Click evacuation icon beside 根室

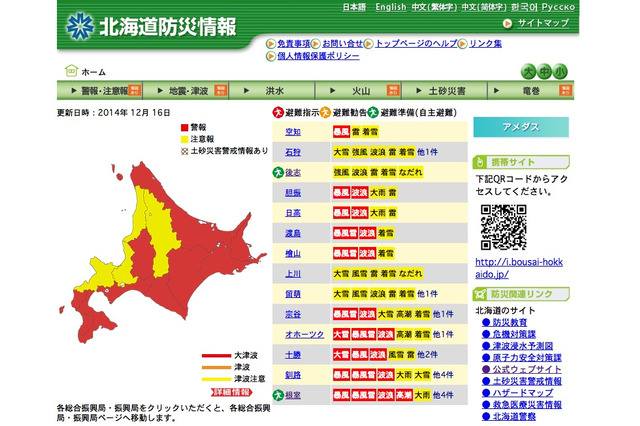click(x=278, y=395)
